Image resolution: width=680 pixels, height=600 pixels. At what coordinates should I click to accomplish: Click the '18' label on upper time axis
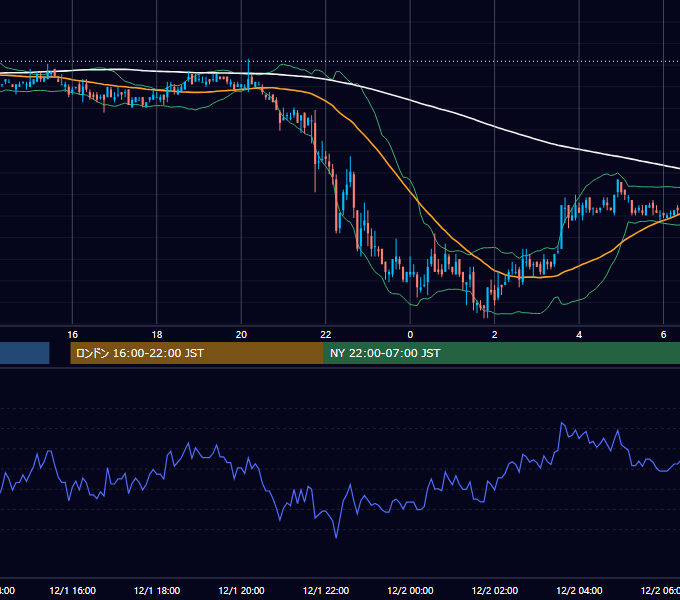pyautogui.click(x=157, y=335)
